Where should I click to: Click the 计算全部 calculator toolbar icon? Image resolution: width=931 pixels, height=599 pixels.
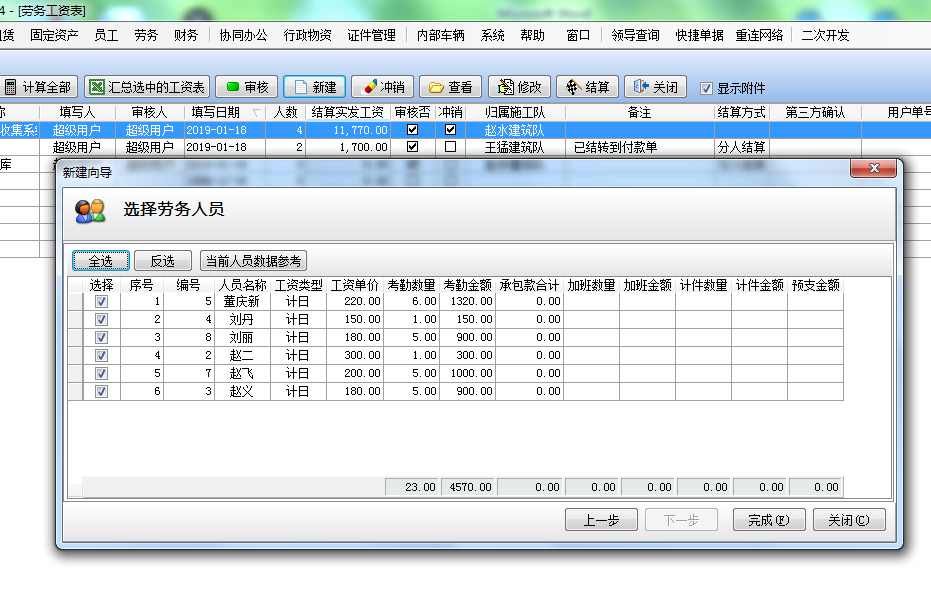(x=11, y=87)
